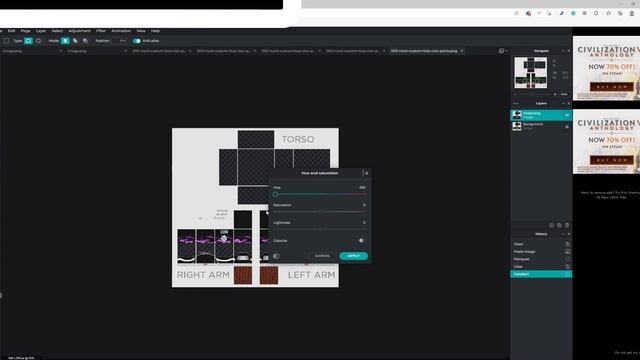Open the Adjustment menu
Screen dimensions: 640x360
tap(80, 31)
